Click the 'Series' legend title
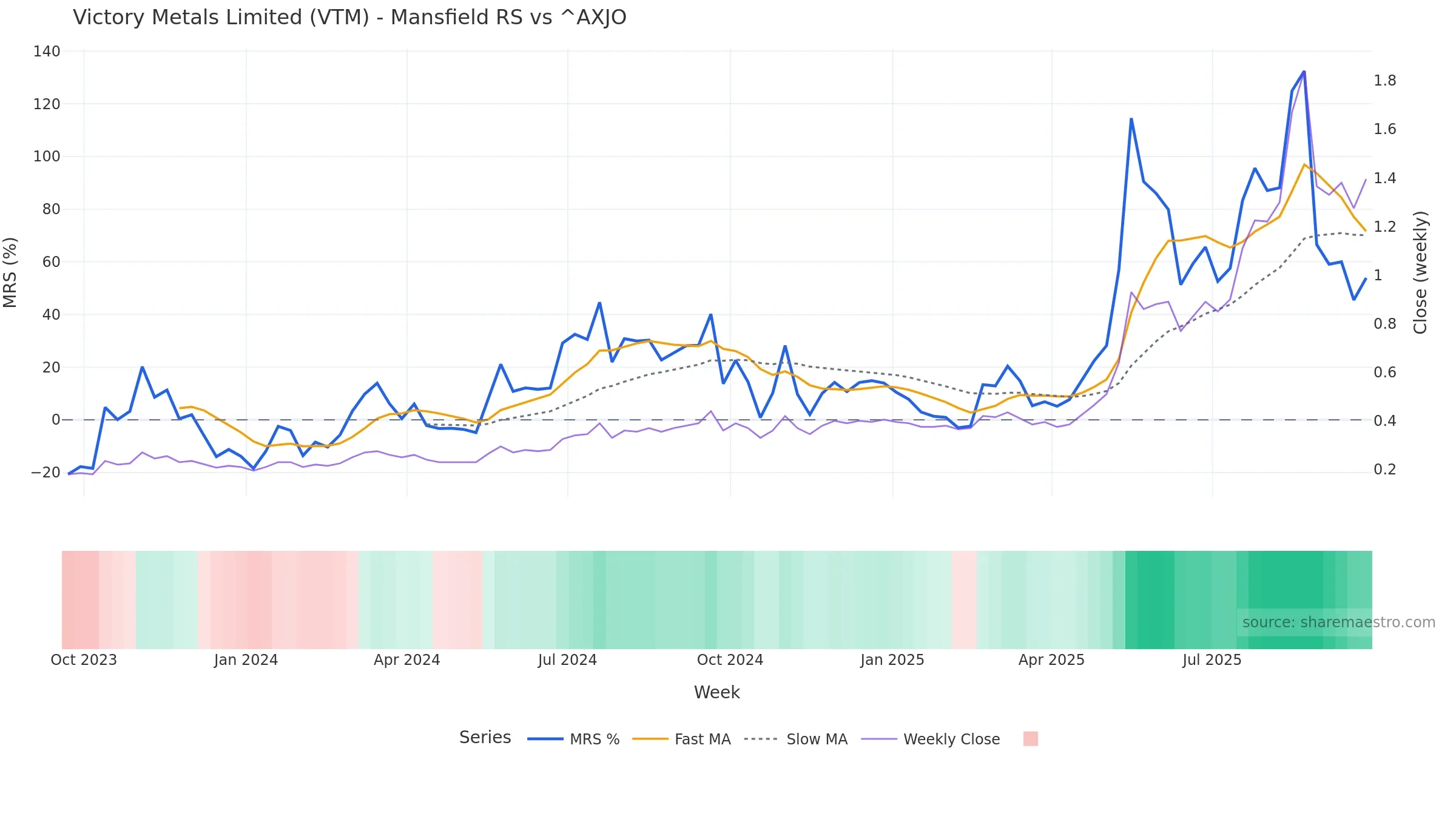 (485, 737)
